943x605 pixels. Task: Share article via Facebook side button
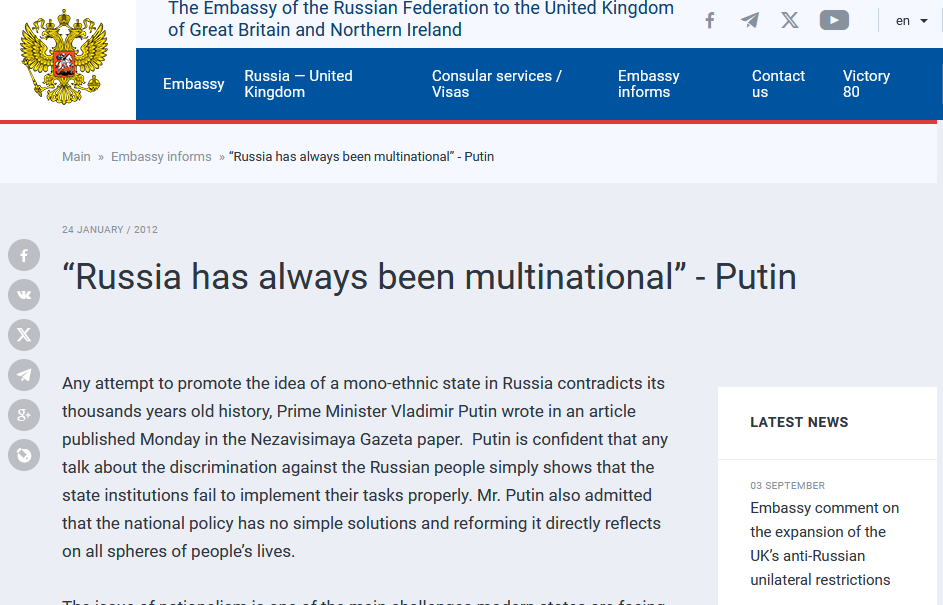(24, 256)
